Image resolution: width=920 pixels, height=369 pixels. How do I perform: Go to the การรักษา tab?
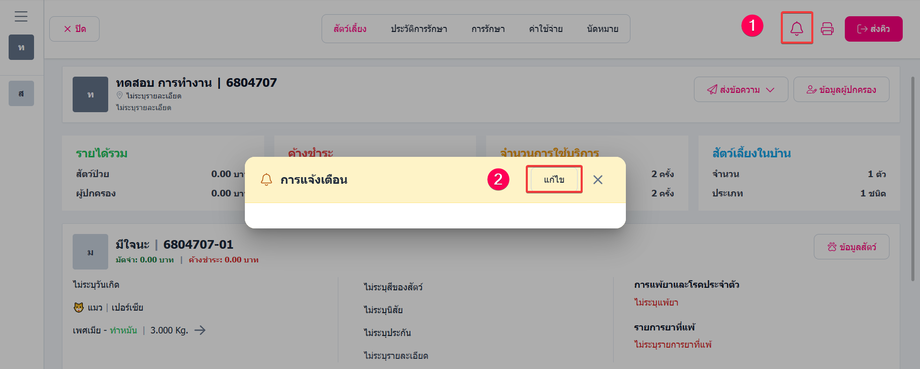click(488, 29)
